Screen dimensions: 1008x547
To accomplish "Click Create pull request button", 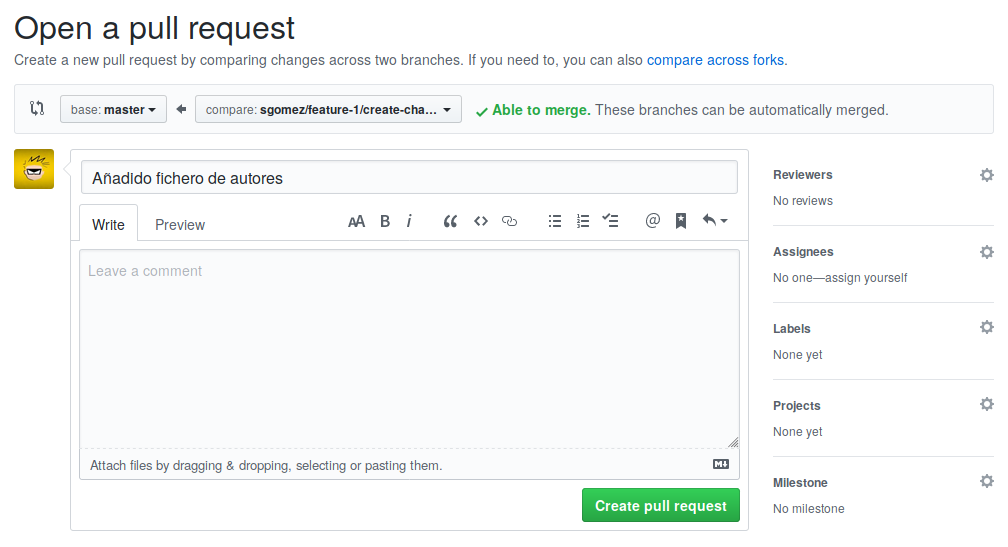I will (x=661, y=505).
